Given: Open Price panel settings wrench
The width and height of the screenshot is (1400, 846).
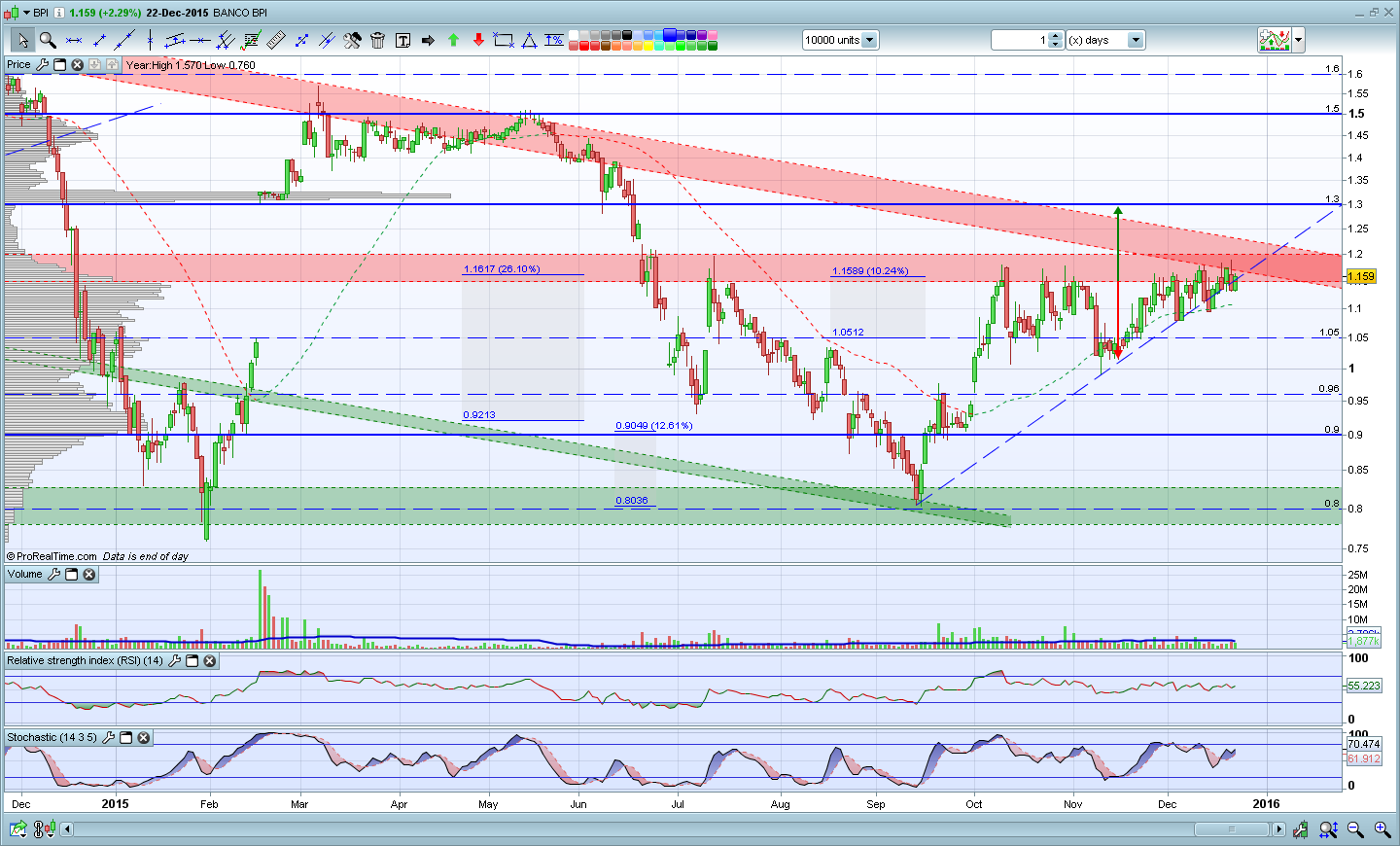Looking at the screenshot, I should [42, 65].
